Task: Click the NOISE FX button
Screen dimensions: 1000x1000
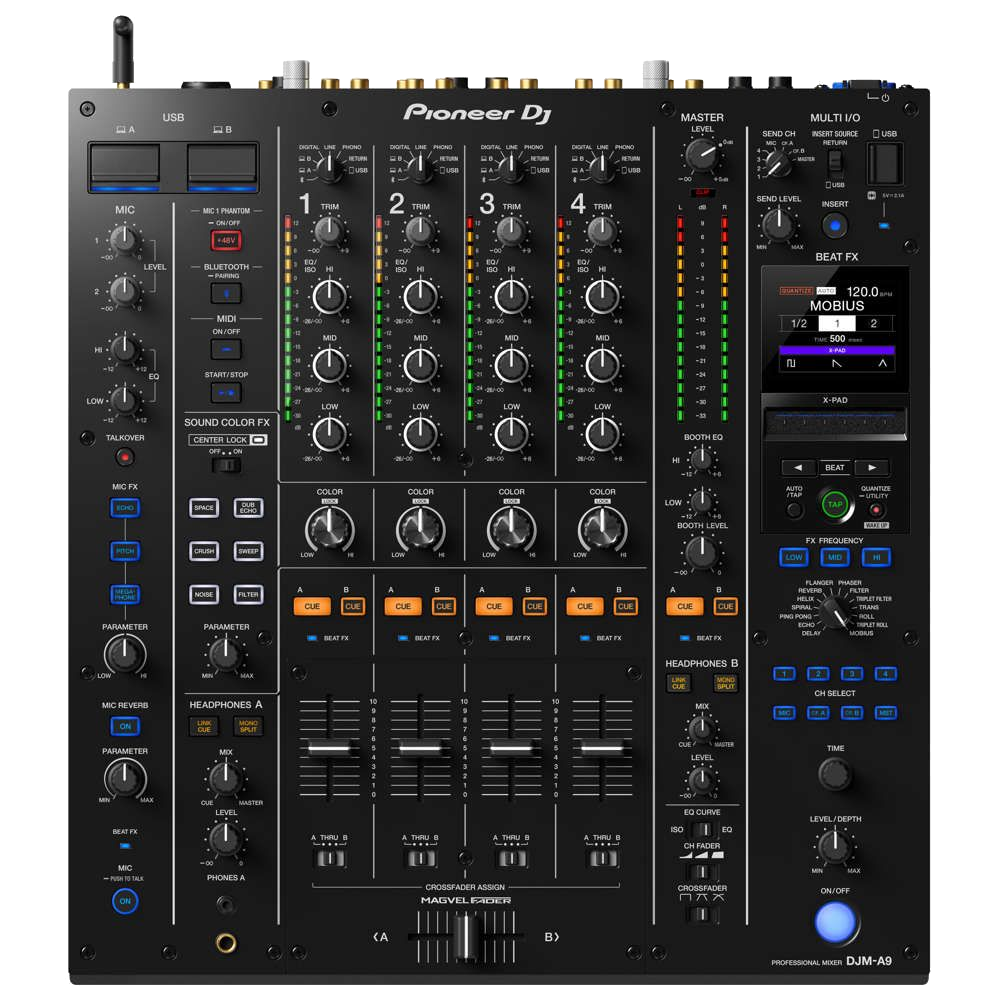Action: tap(204, 594)
